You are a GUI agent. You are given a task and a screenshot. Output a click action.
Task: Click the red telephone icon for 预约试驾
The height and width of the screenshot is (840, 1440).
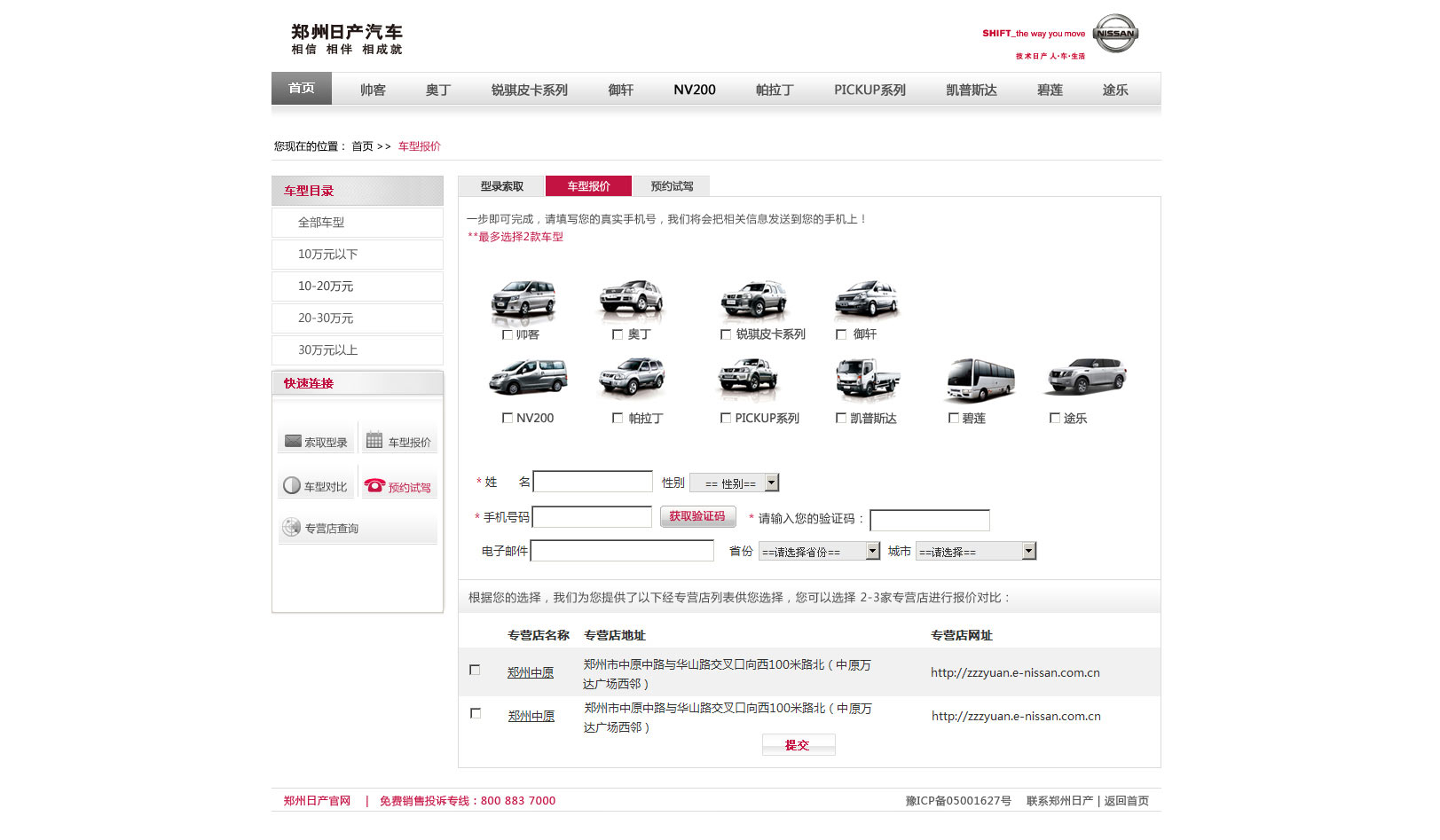tap(374, 485)
